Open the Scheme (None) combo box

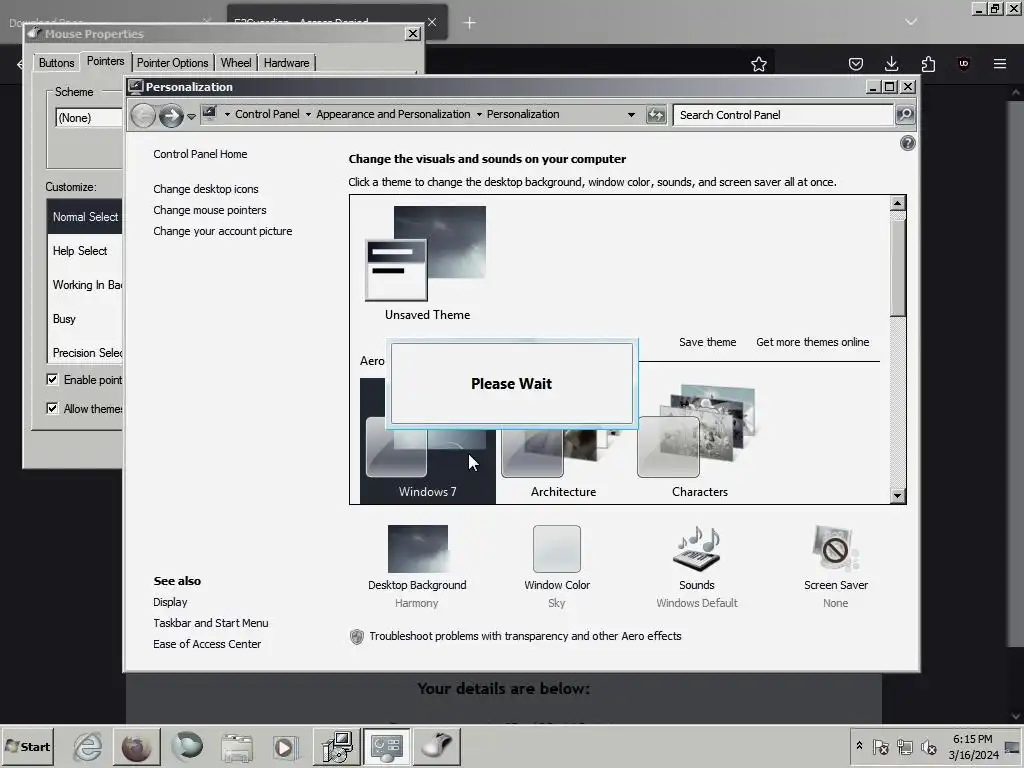coord(89,118)
